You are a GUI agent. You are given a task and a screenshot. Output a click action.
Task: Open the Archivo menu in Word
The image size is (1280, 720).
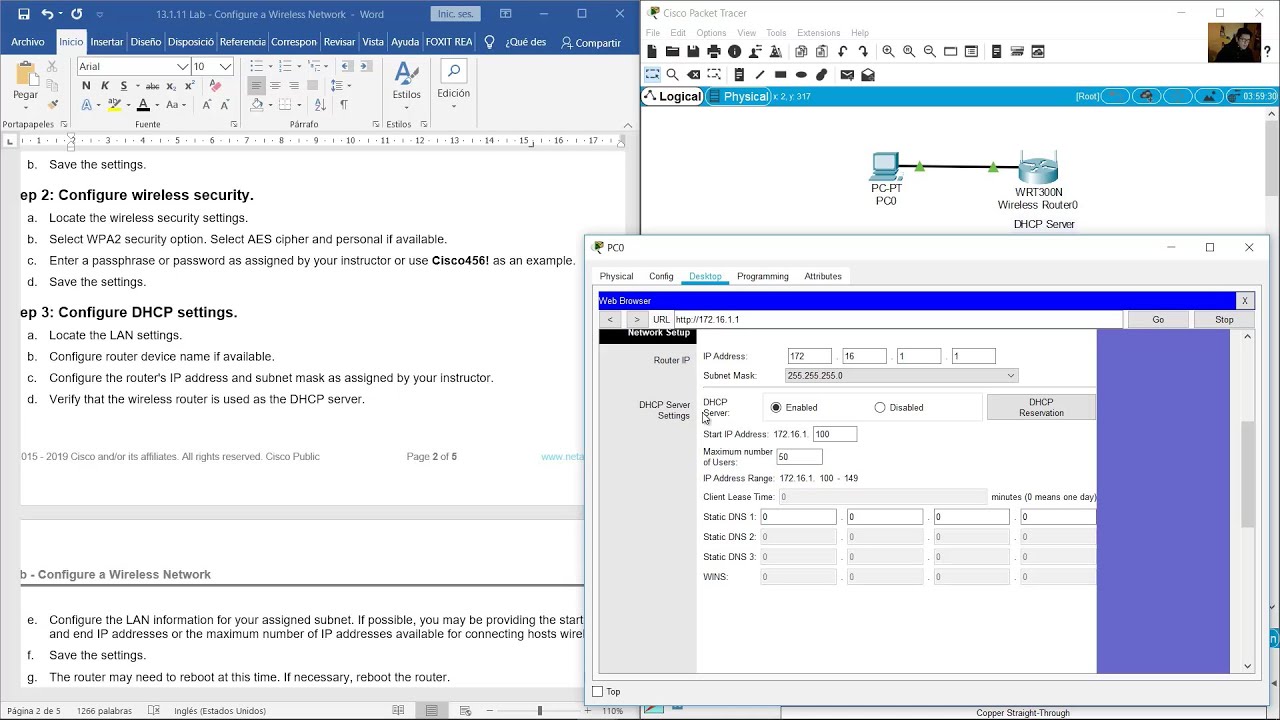(x=28, y=42)
